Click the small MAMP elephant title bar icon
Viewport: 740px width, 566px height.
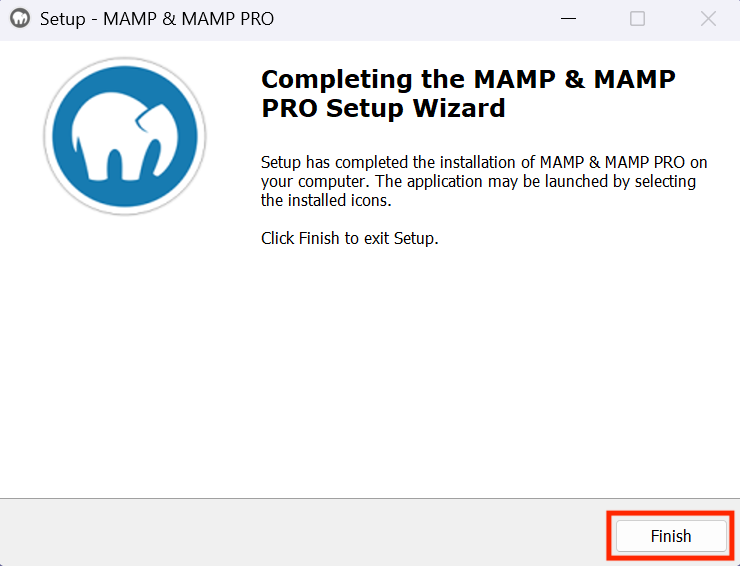(20, 19)
